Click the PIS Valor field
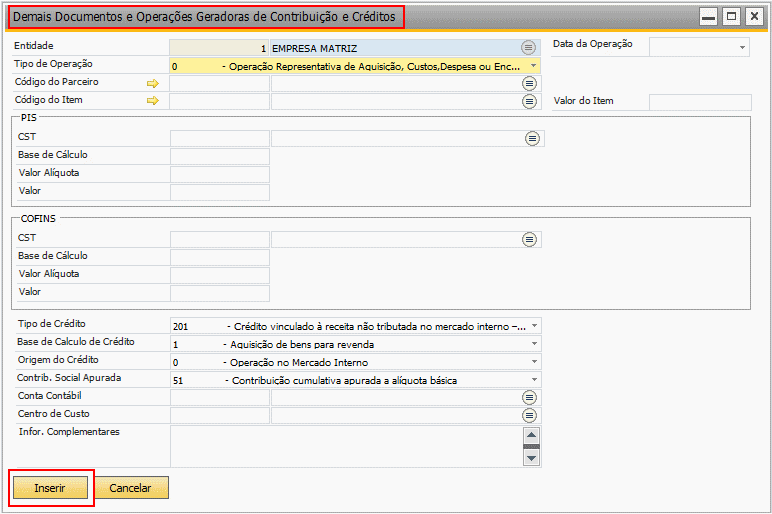The image size is (772, 514). (220, 192)
